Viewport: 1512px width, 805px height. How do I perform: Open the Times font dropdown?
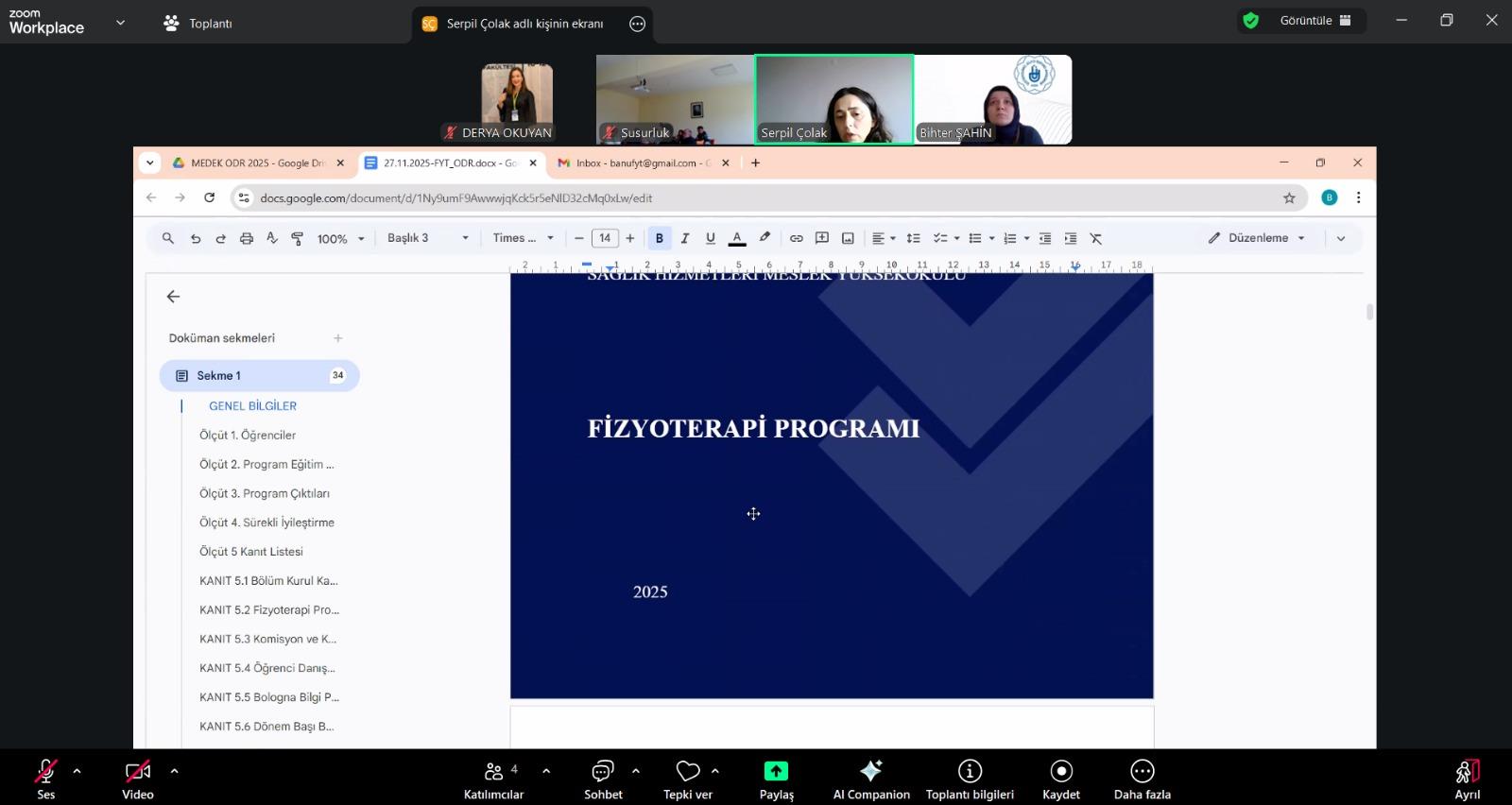pos(523,238)
